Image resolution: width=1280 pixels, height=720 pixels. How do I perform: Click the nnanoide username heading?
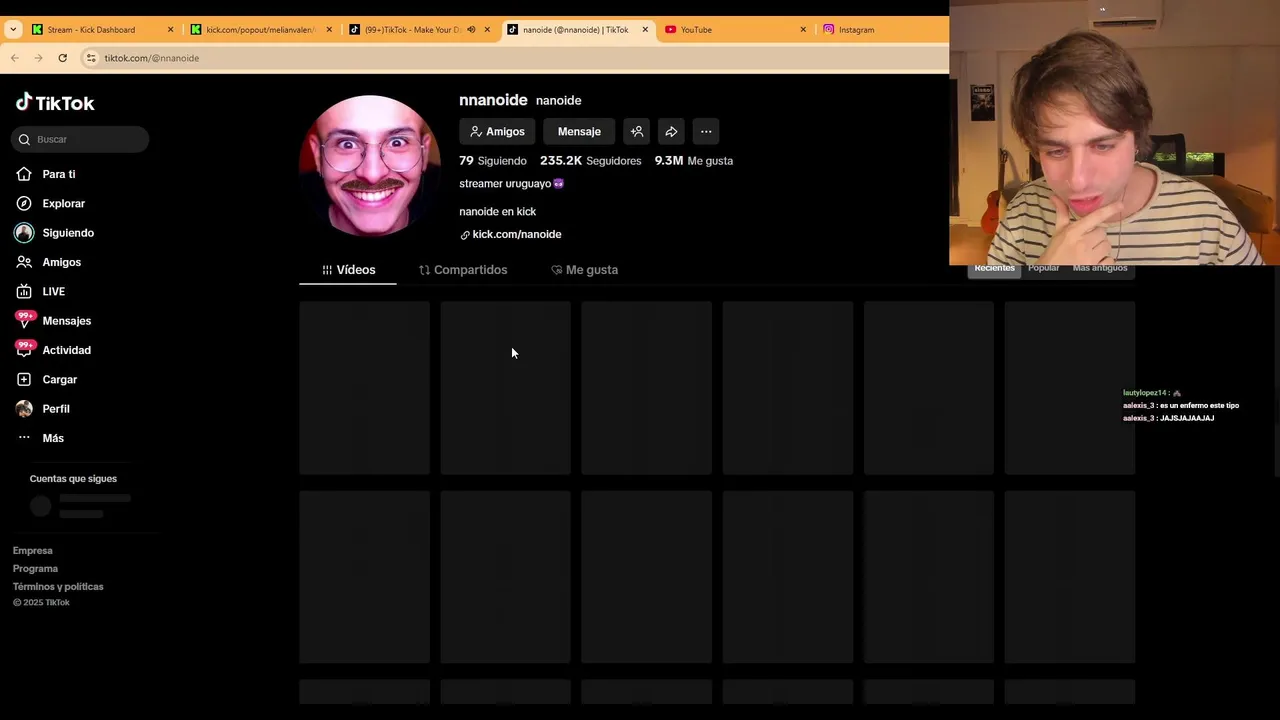(x=493, y=100)
